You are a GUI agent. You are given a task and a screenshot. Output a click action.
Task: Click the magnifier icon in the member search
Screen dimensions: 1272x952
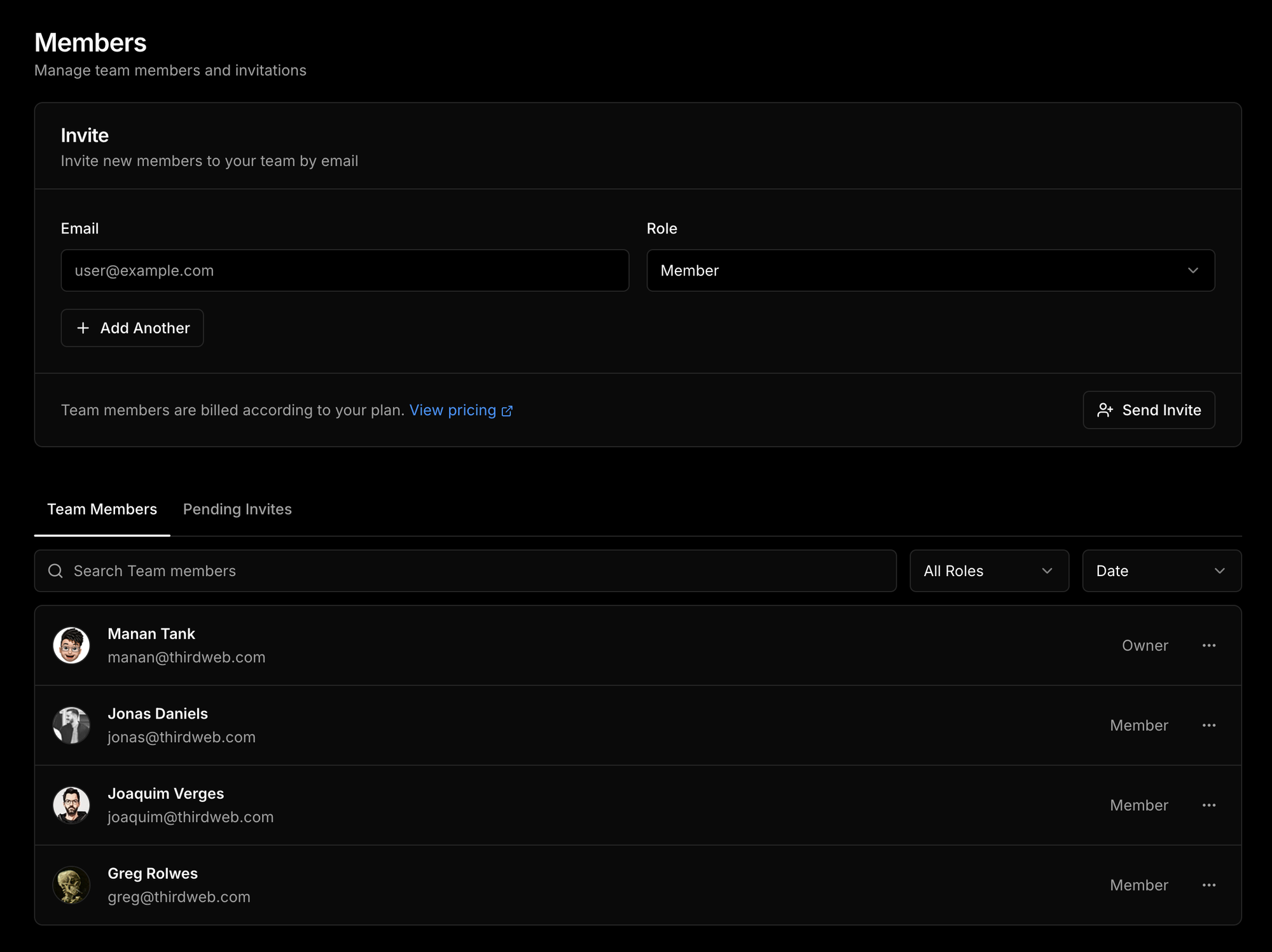tap(56, 571)
